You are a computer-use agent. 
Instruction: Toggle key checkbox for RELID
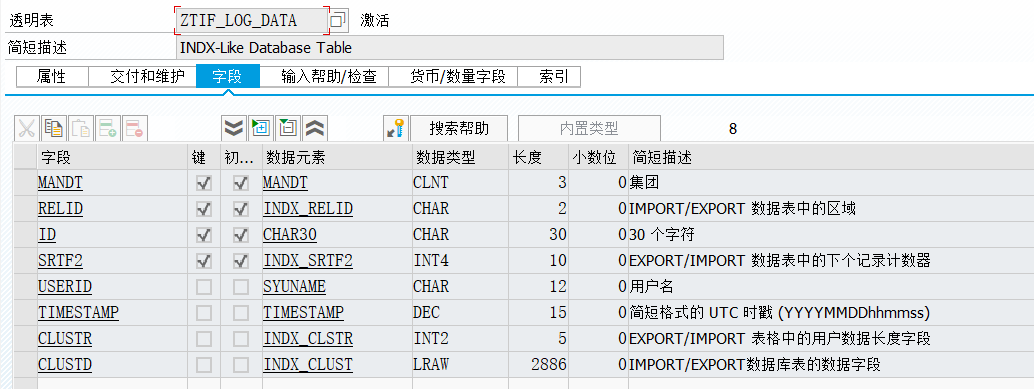point(204,209)
